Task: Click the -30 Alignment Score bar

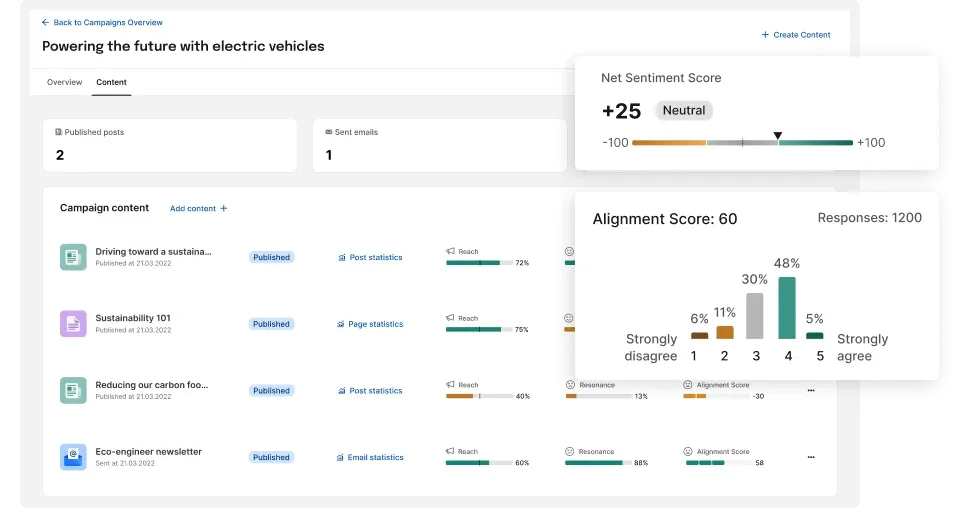Action: coord(716,396)
